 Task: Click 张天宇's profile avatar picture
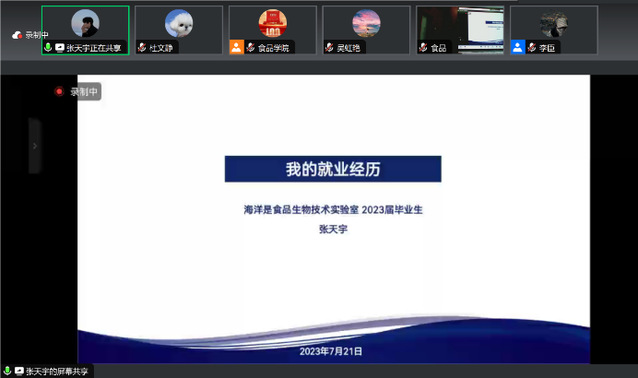tap(85, 23)
